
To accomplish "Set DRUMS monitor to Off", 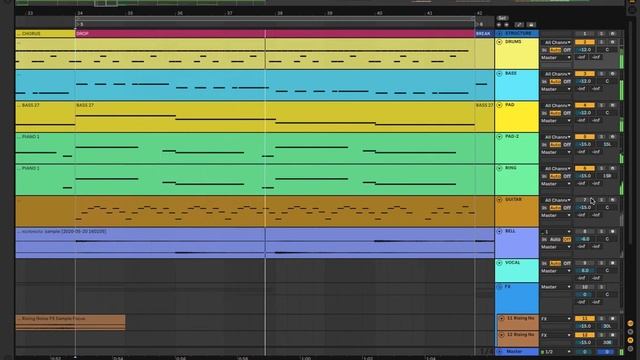I will (567, 50).
